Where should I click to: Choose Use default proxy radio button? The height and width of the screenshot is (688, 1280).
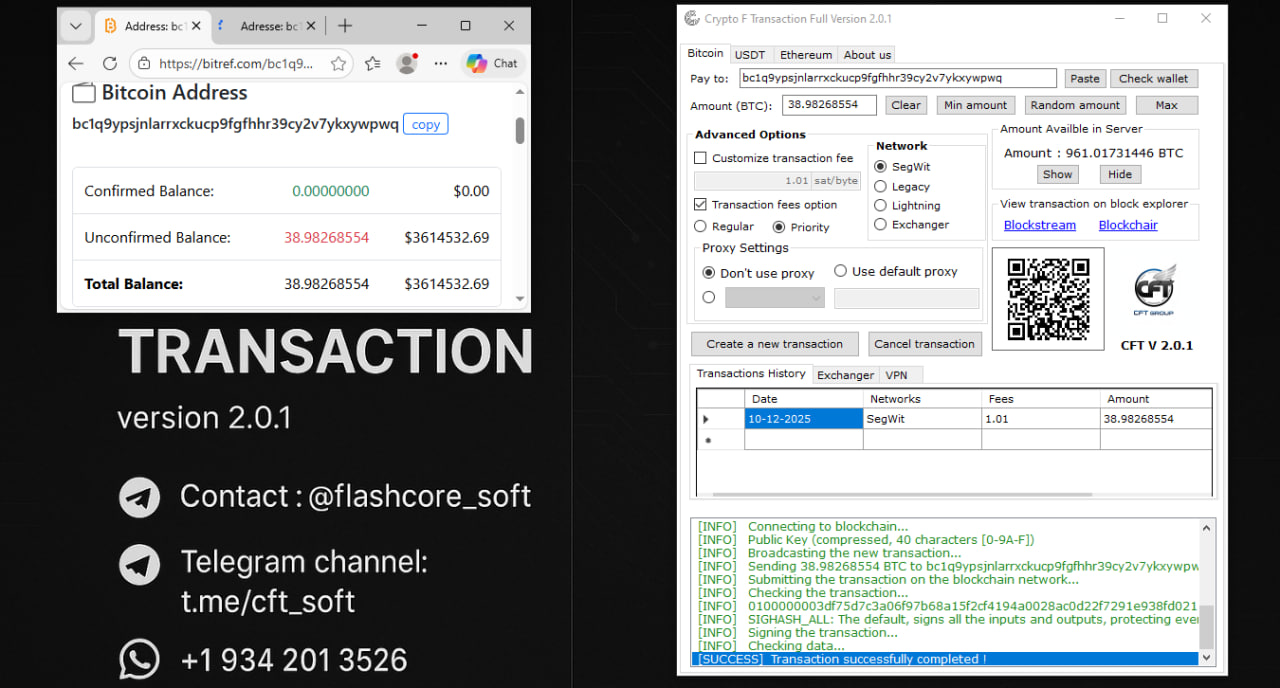[840, 271]
